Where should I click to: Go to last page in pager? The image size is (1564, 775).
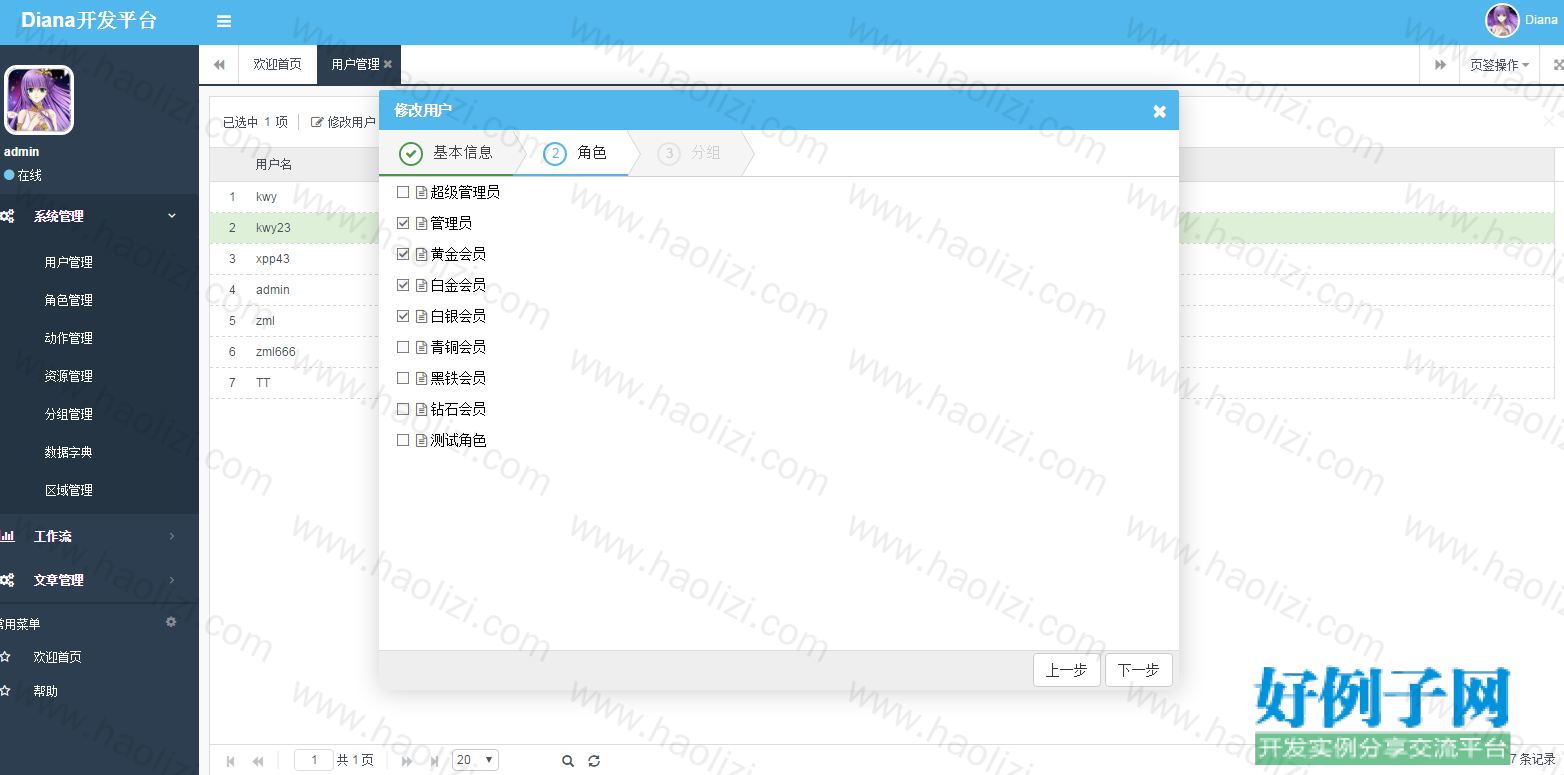434,761
